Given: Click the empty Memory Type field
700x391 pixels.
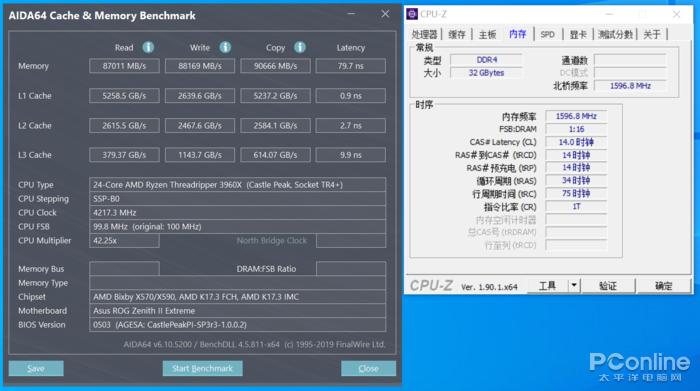Looking at the screenshot, I should pos(238,283).
